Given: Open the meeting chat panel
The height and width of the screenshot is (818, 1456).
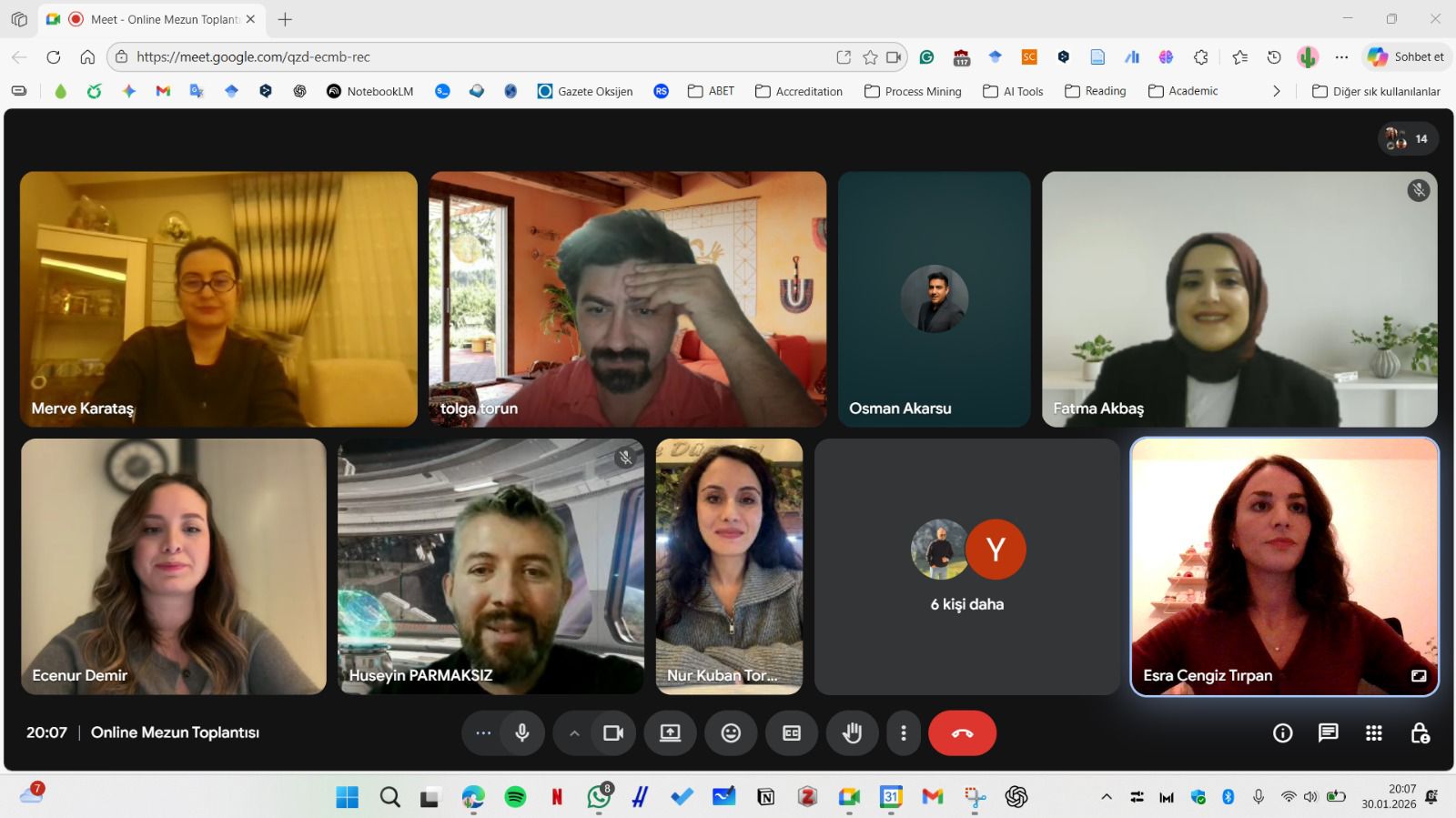Looking at the screenshot, I should pos(1328,733).
